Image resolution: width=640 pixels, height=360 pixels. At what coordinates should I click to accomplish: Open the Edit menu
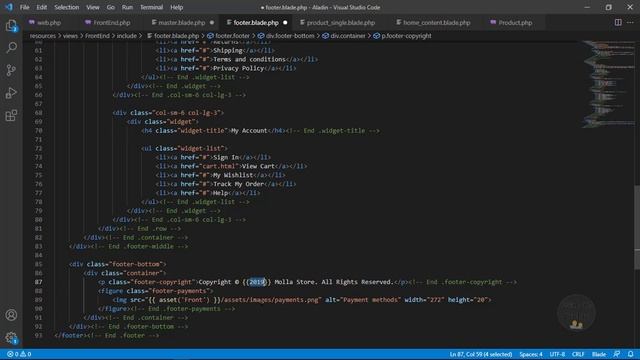tap(42, 7)
